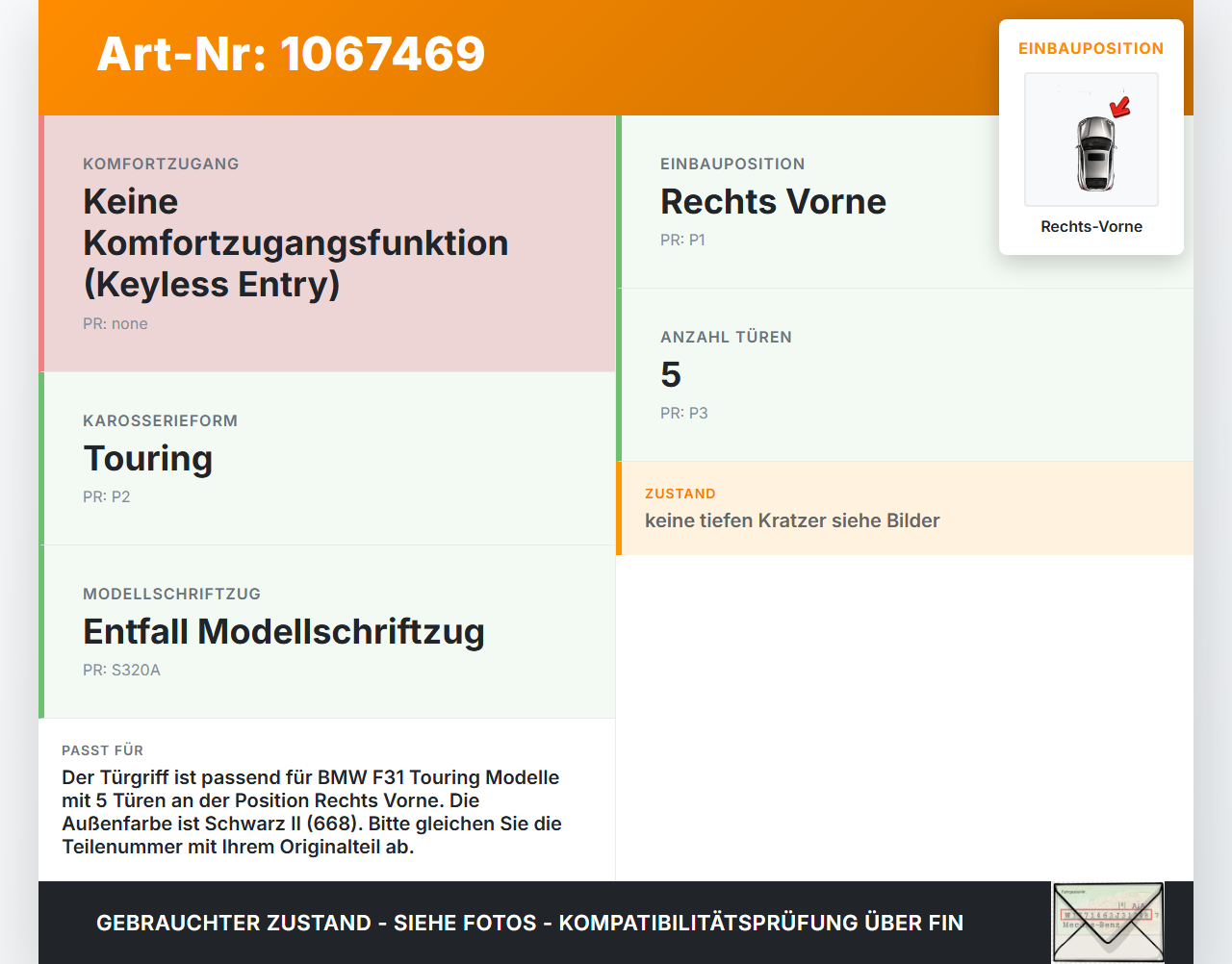Click the 'KAROSSERIEFORM' label
Screen dimensions: 1232x964
tap(160, 421)
